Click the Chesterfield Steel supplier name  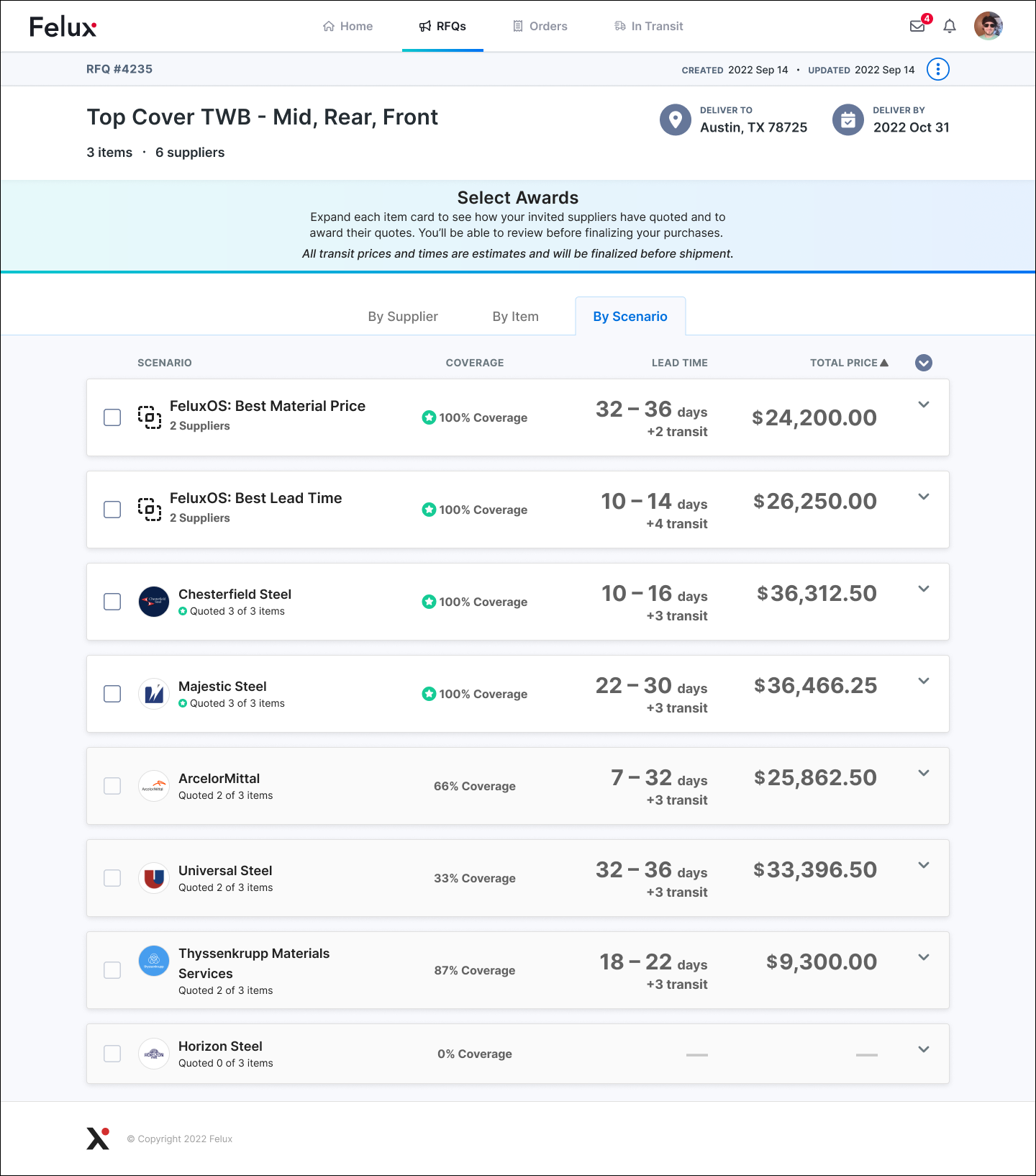pos(235,594)
